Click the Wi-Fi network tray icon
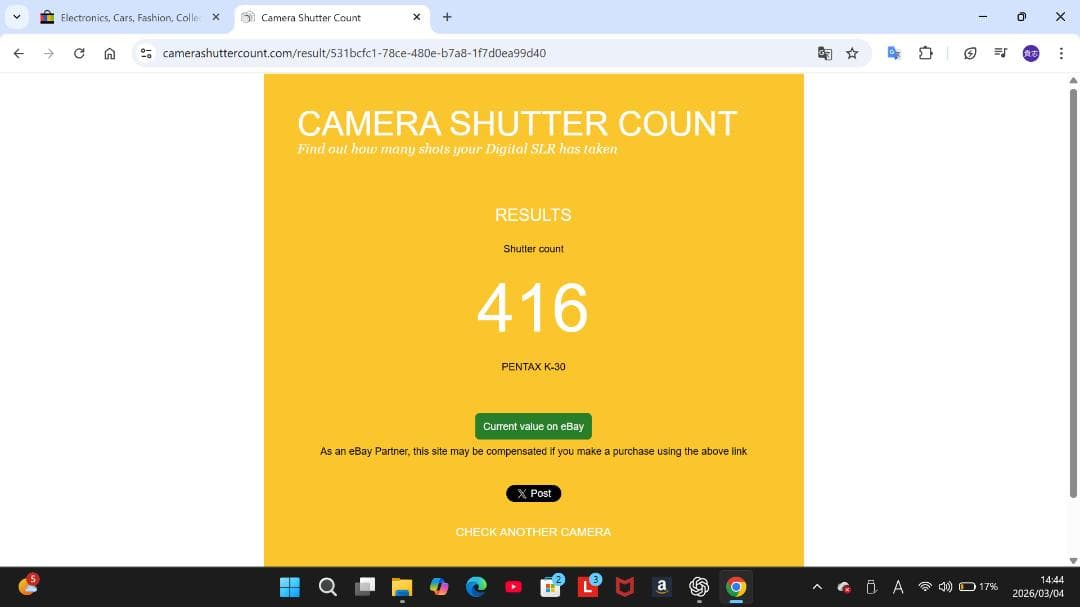This screenshot has height=607, width=1080. tap(925, 587)
